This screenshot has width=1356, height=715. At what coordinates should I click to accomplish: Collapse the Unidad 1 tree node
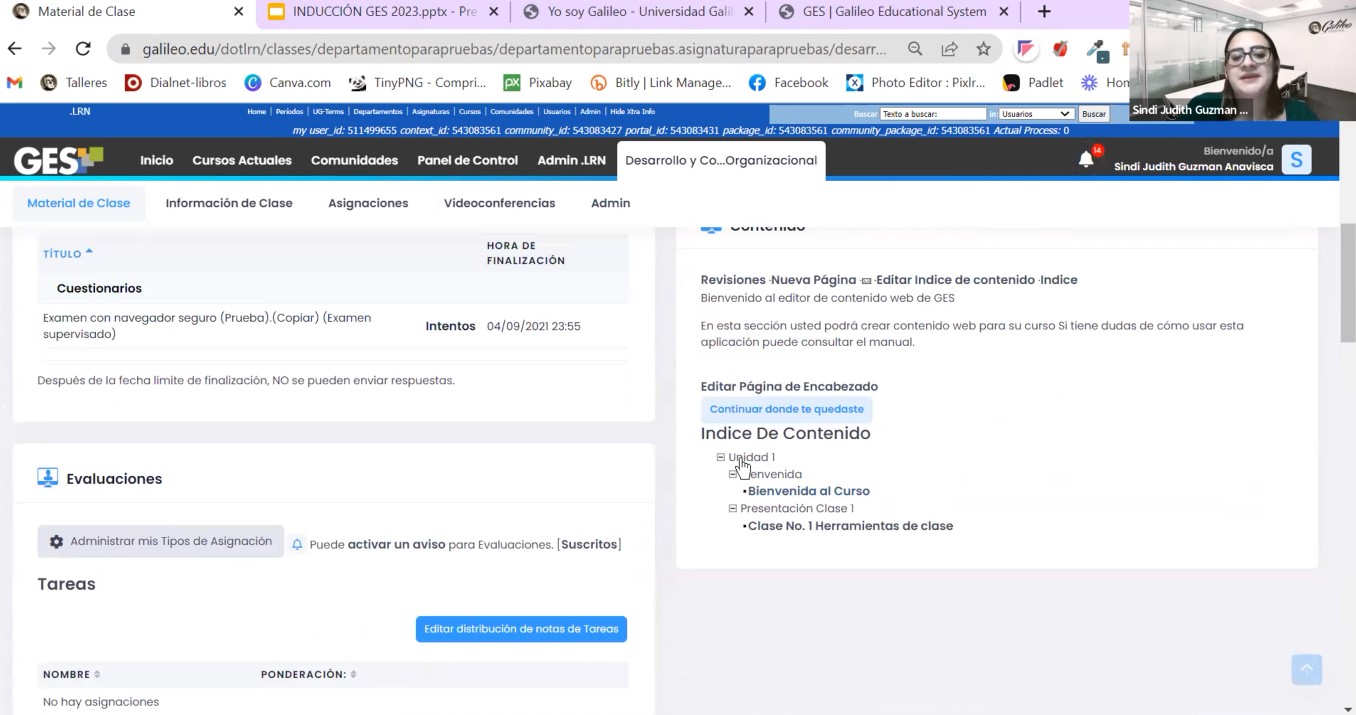[720, 457]
